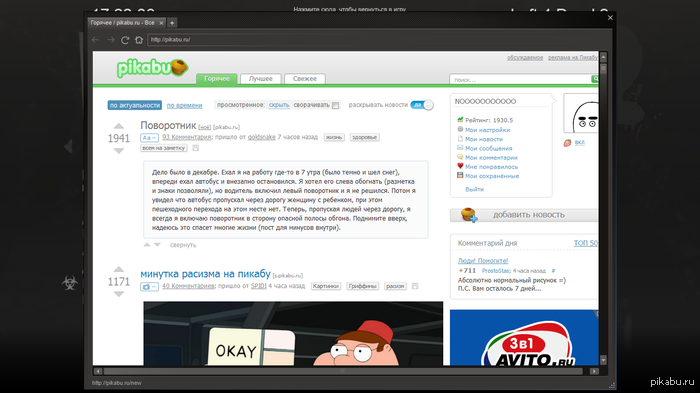This screenshot has width=700, height=393.
Task: Click the 'скрыть' link for viewed posts
Action: 279,105
